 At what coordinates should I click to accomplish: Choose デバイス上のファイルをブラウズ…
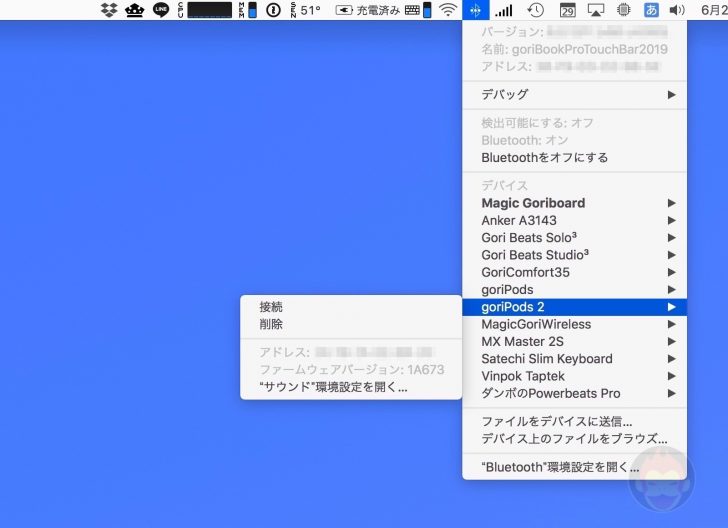tap(575, 438)
